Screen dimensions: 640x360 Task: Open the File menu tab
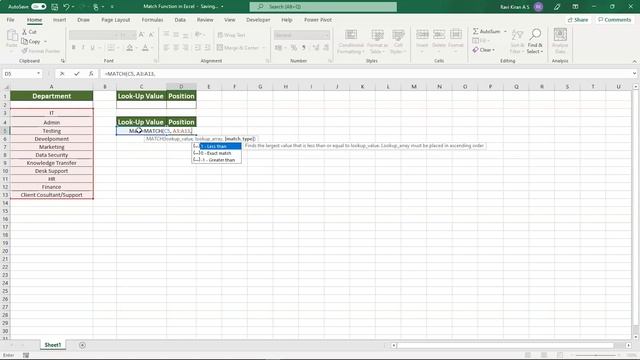coord(11,20)
